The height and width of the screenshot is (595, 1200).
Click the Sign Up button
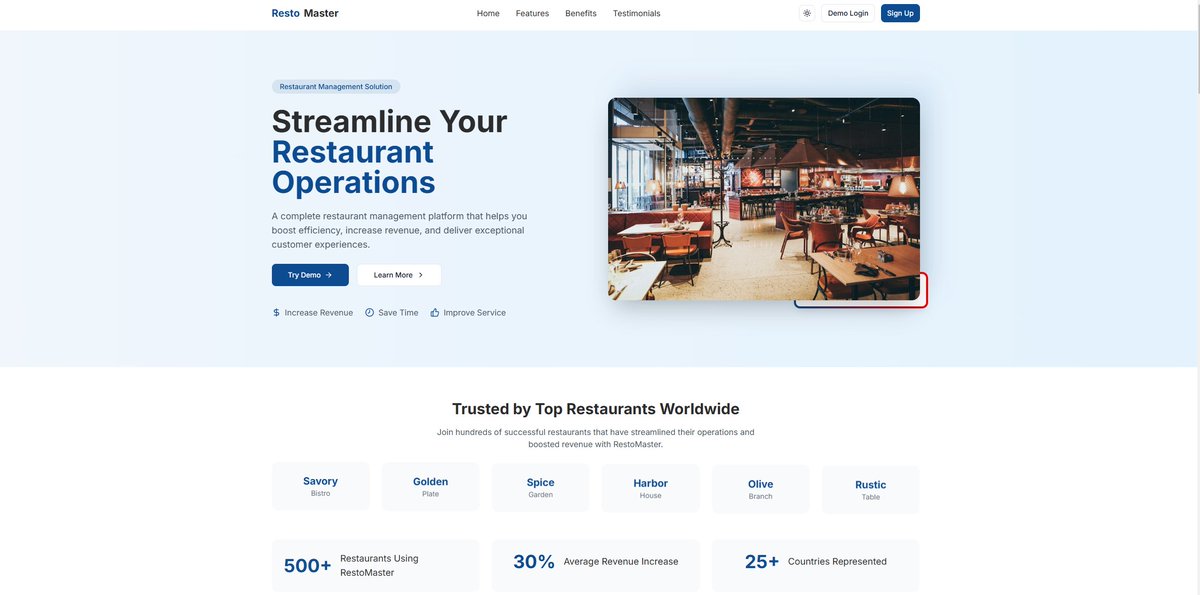point(900,13)
